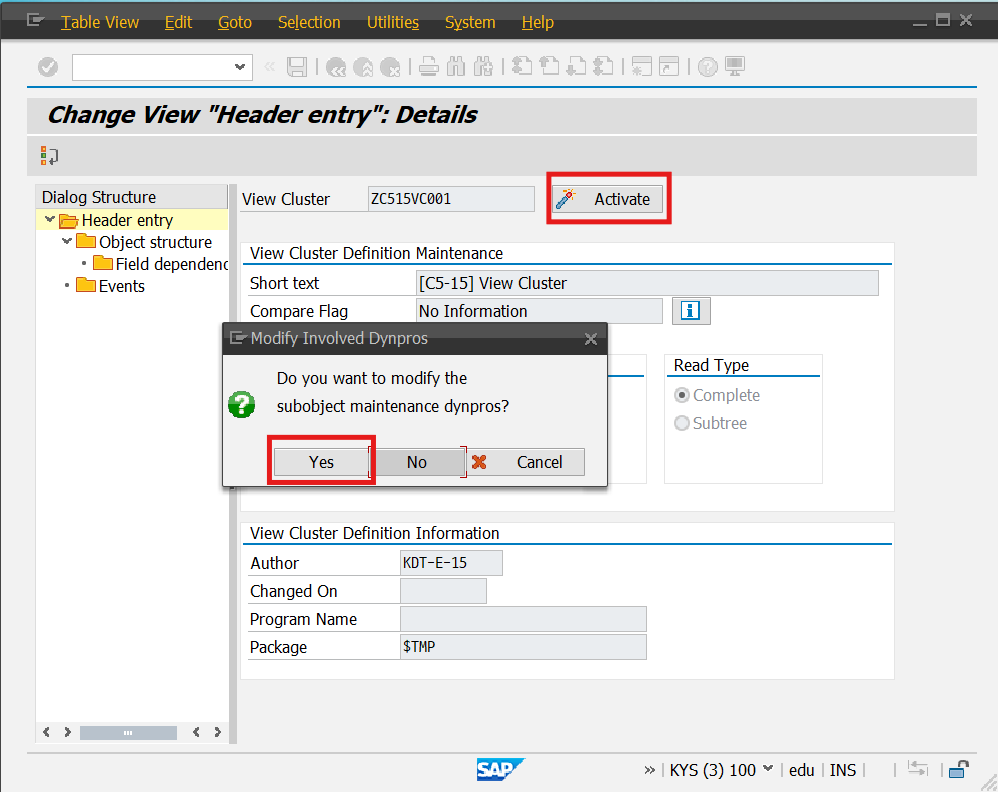This screenshot has height=792, width=998.
Task: Open the Edit menu
Action: coord(178,22)
